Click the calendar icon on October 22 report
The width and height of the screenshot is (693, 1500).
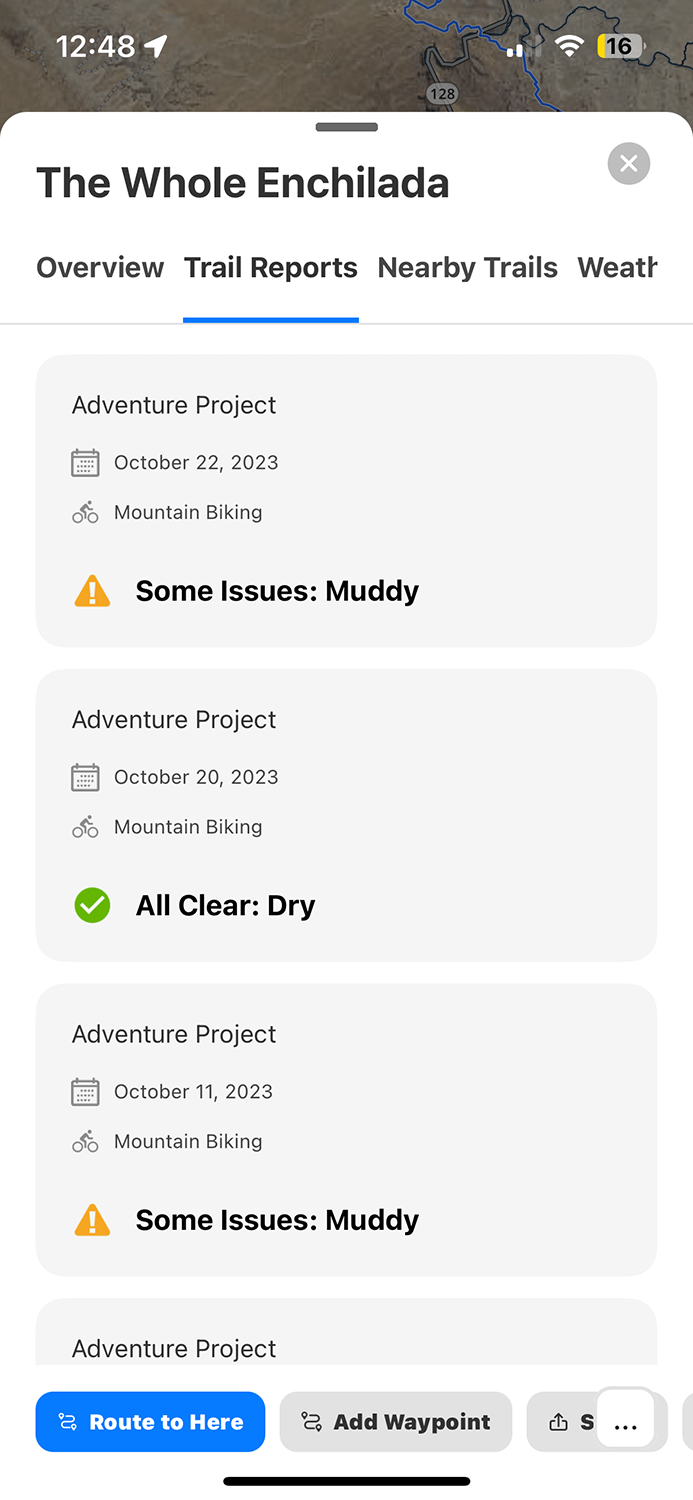point(85,462)
